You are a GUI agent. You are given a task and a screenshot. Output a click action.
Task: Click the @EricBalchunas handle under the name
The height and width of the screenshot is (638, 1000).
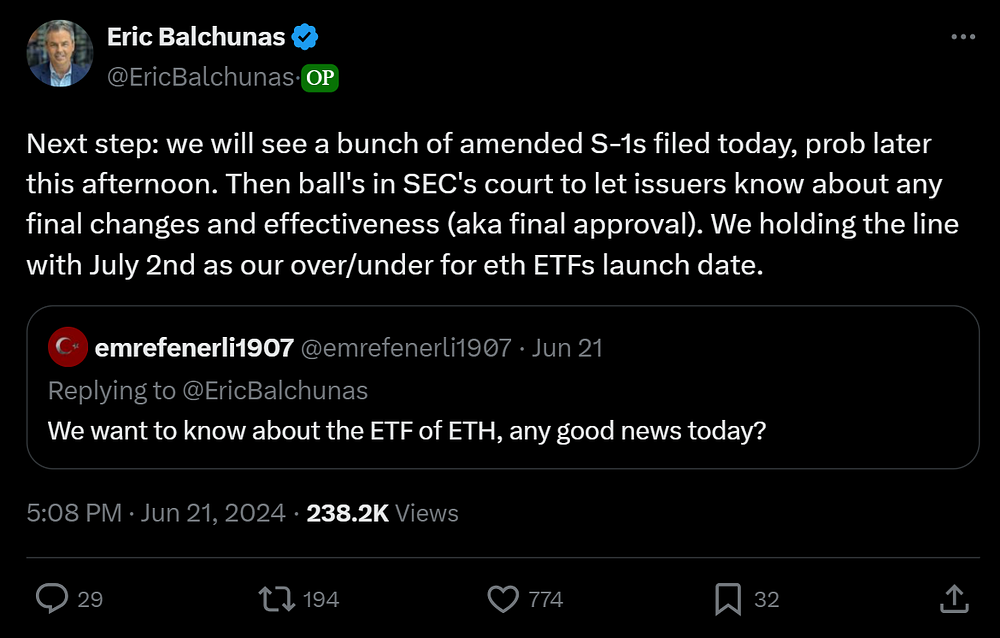pyautogui.click(x=200, y=77)
